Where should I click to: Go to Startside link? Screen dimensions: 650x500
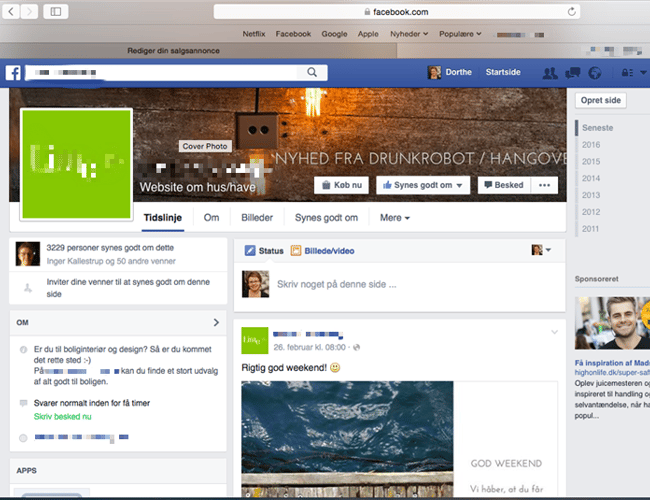pyautogui.click(x=503, y=72)
